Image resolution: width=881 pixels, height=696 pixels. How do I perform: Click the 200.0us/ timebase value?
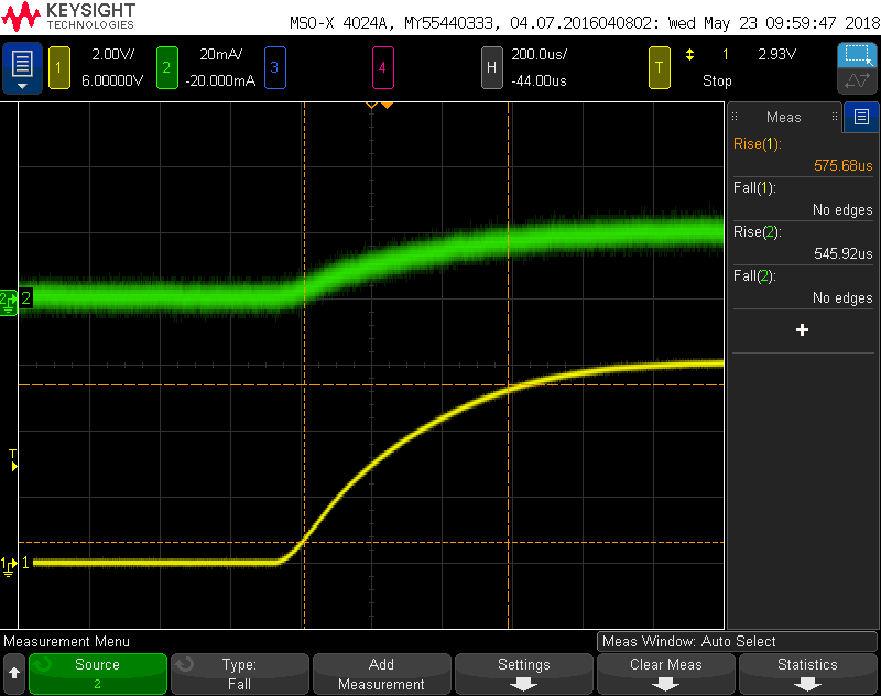(x=539, y=54)
